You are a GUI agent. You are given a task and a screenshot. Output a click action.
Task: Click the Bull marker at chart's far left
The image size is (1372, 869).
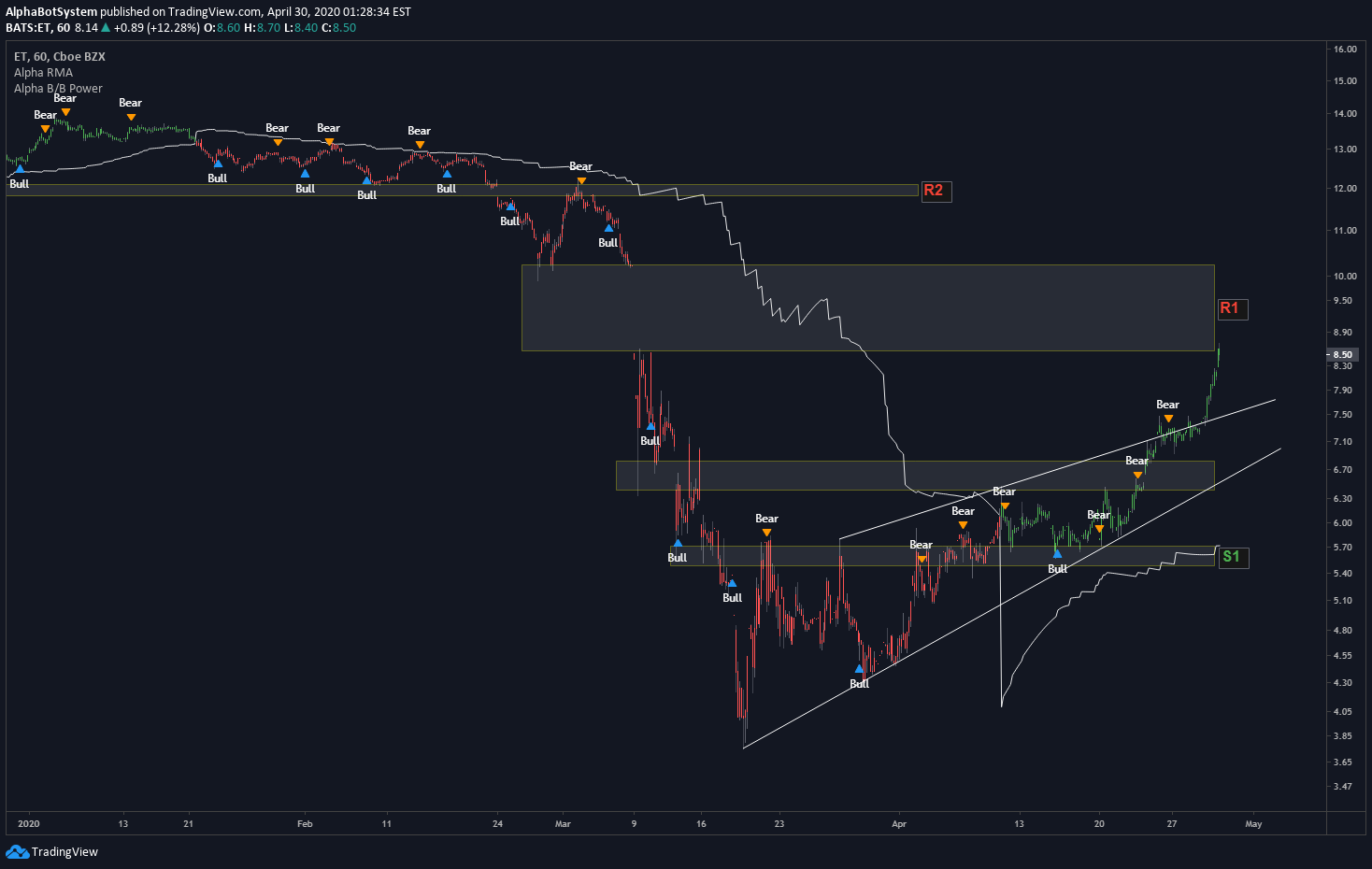tap(20, 178)
